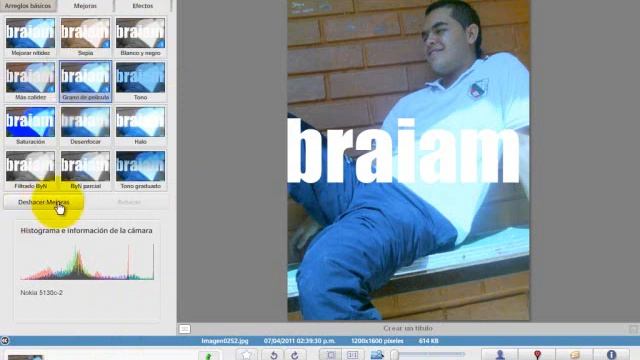Apply the Blanco y negro effect

(x=140, y=37)
